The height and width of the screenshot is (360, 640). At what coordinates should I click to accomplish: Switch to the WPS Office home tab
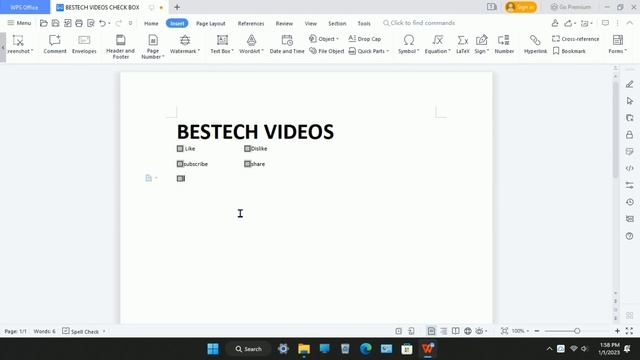pos(24,7)
